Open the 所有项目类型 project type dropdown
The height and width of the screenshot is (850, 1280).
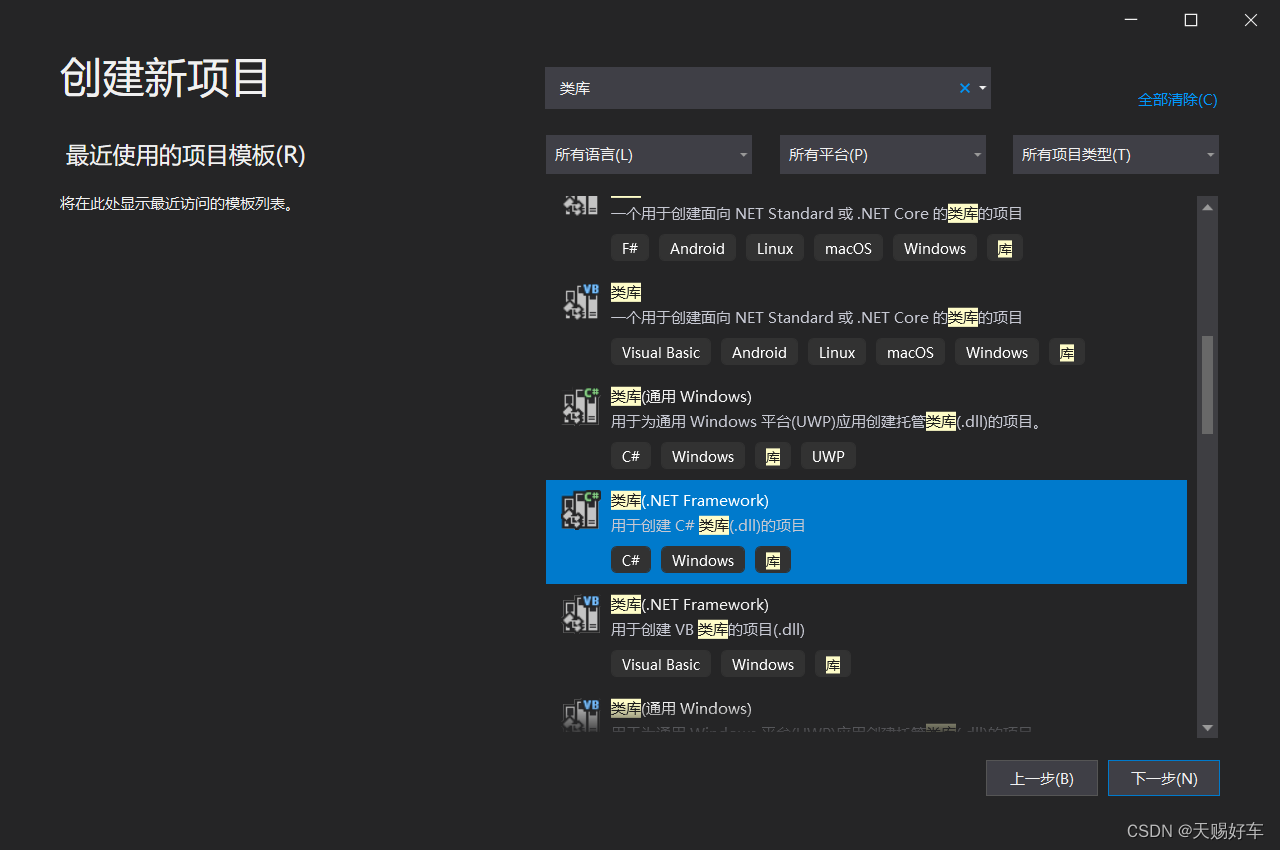1115,155
